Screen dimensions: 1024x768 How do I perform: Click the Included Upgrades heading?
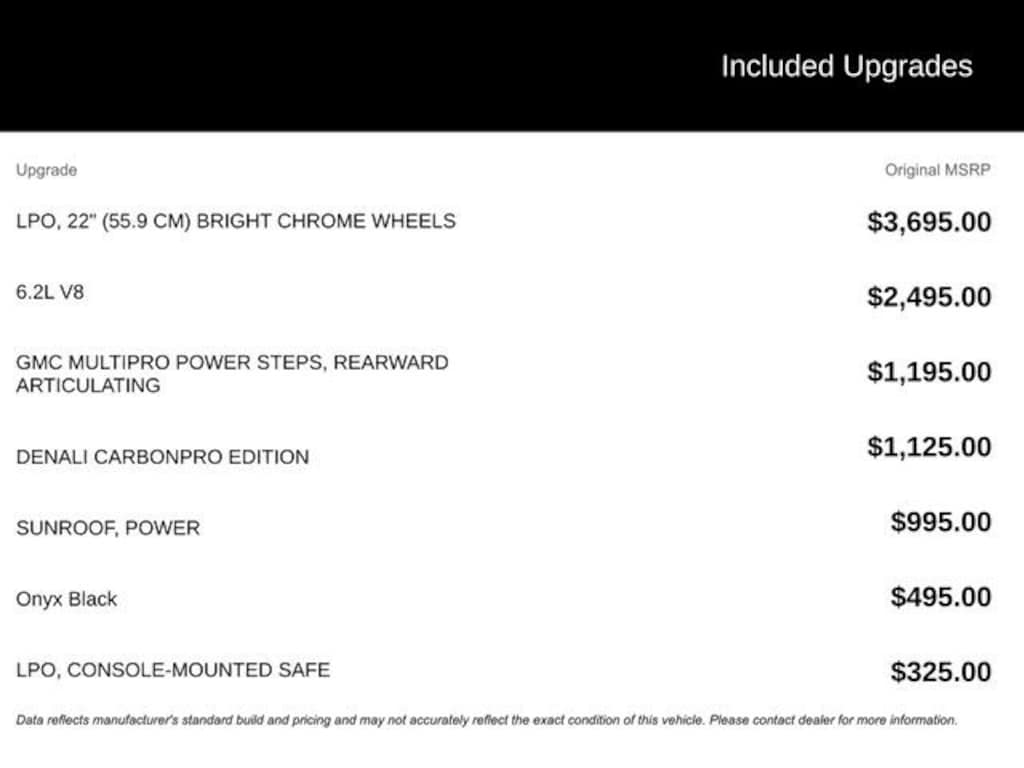[x=846, y=67]
